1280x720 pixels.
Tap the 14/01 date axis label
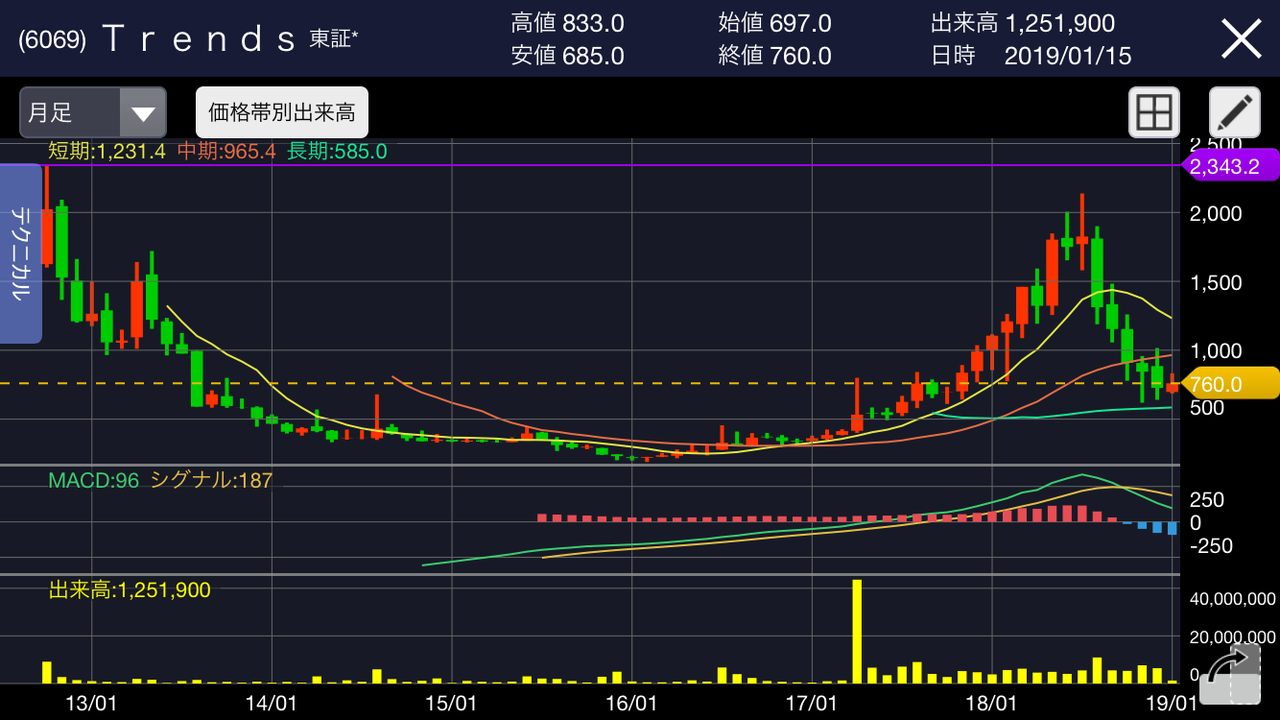pos(272,703)
